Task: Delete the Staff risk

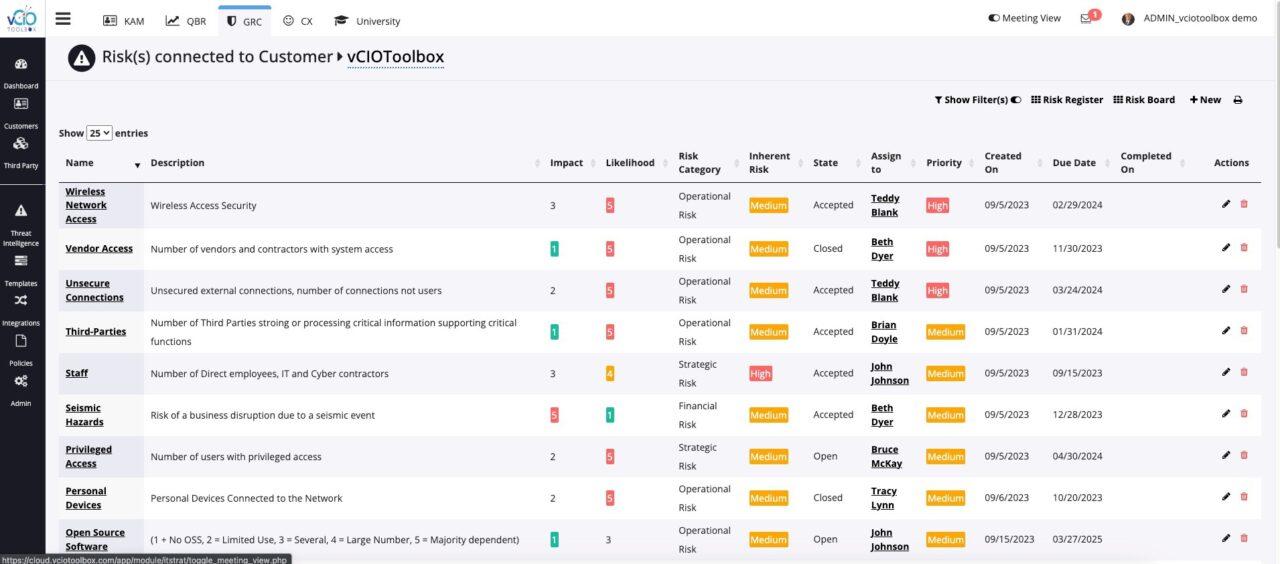Action: tap(1244, 372)
